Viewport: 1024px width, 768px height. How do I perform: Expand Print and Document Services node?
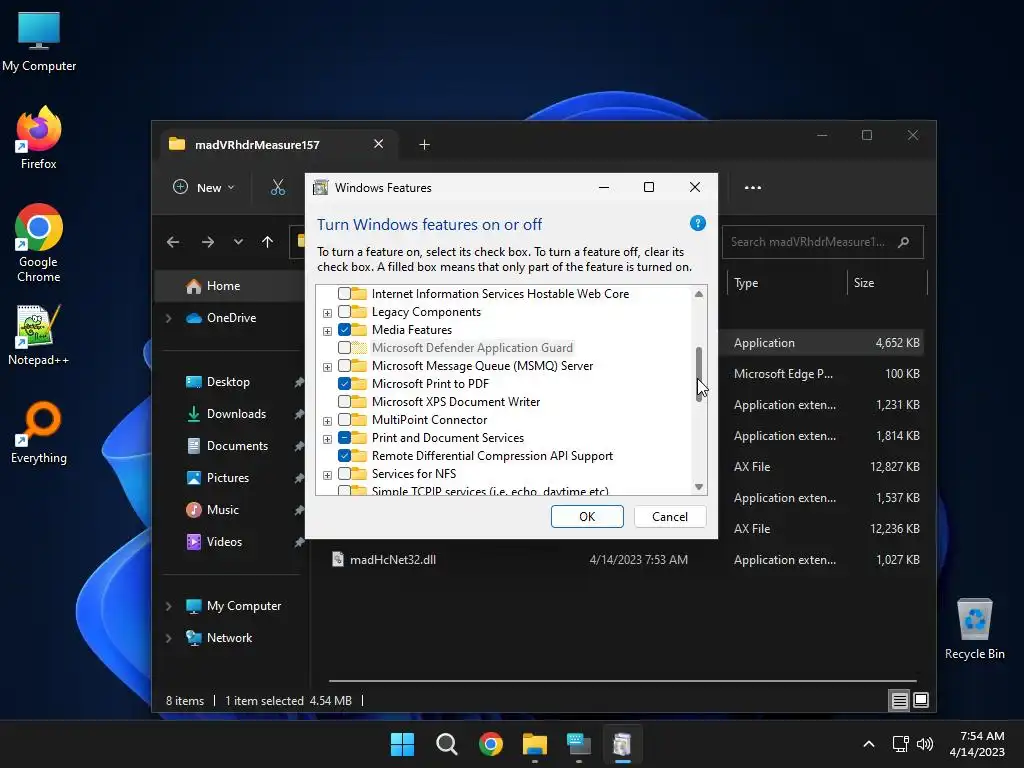point(327,439)
